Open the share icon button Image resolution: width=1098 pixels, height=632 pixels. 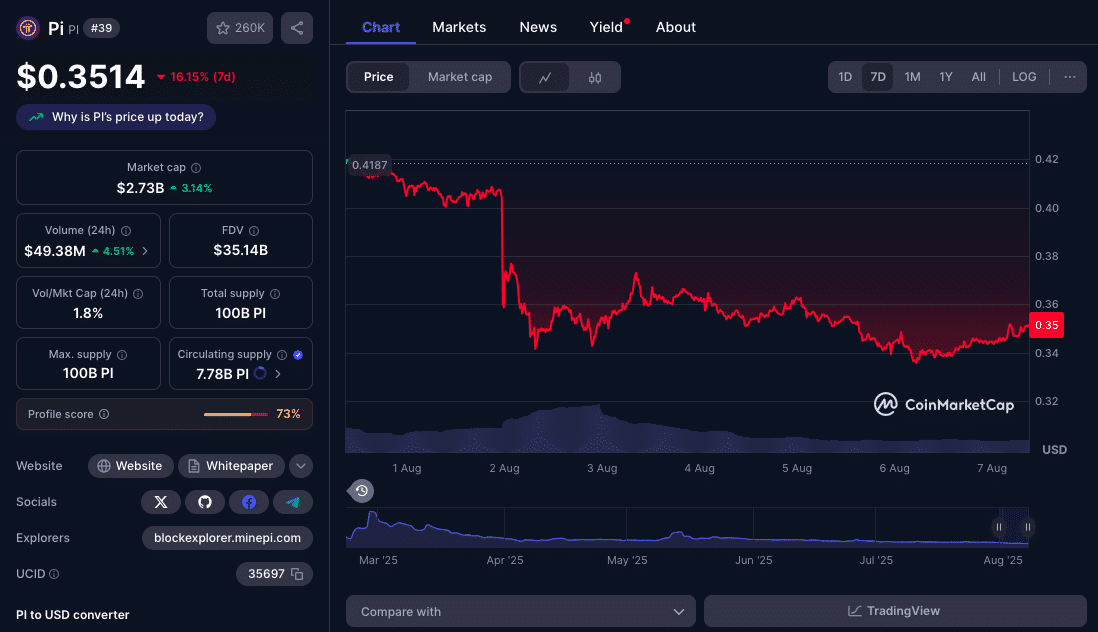[x=297, y=28]
